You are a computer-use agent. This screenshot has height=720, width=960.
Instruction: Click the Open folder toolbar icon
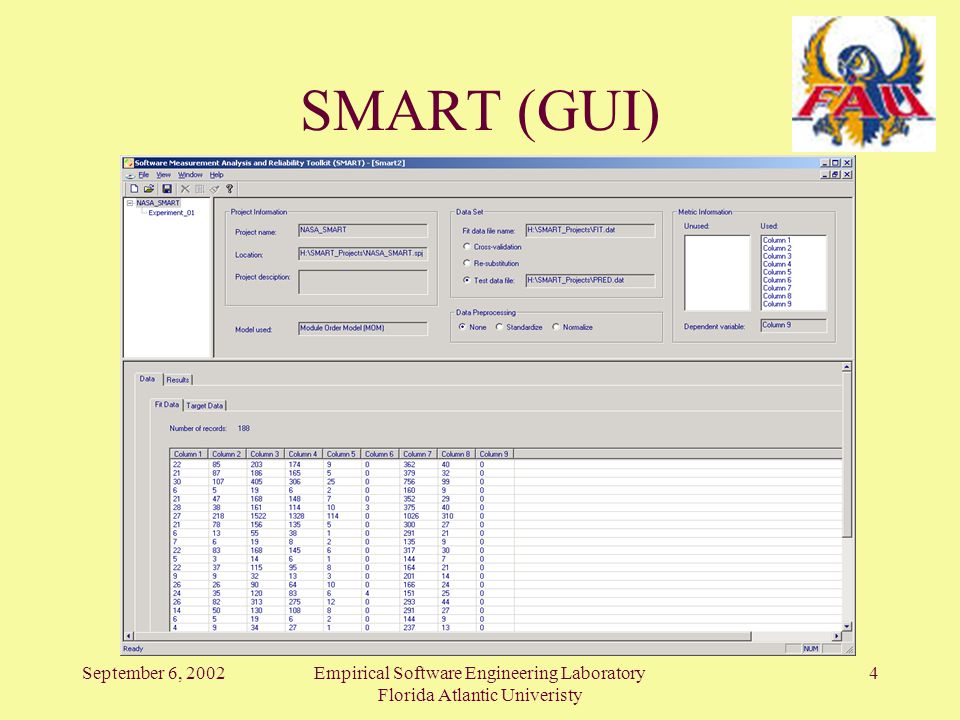(x=149, y=189)
